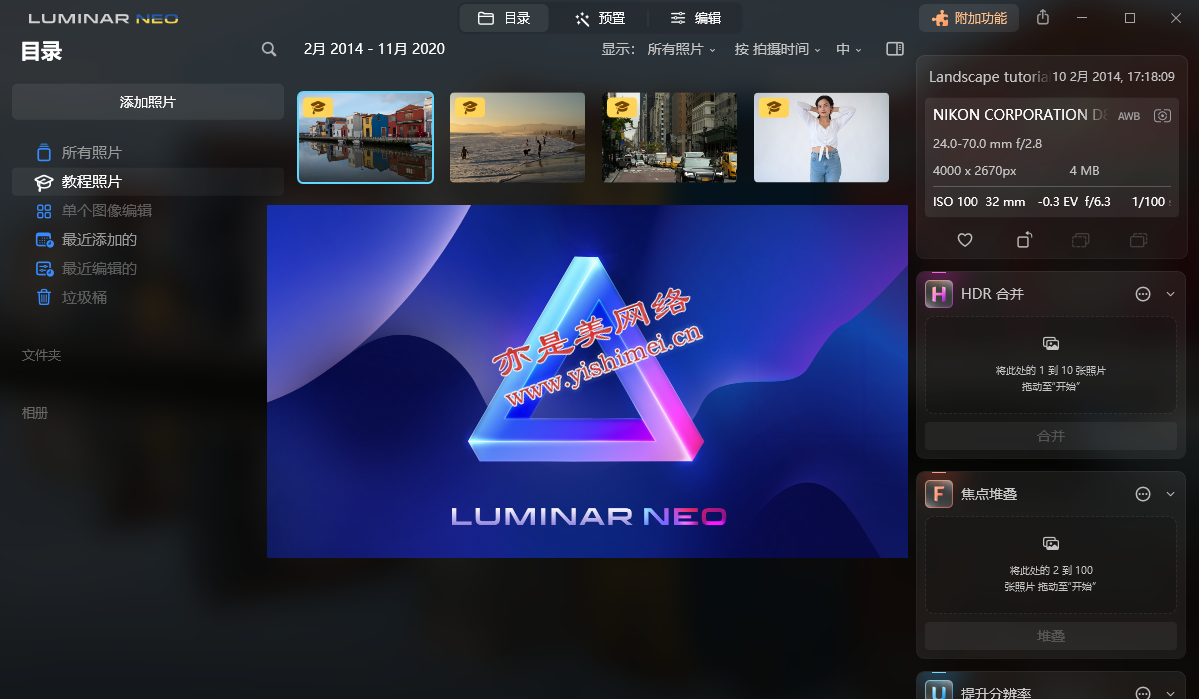
Task: Click the ISO 100 value
Action: [955, 202]
